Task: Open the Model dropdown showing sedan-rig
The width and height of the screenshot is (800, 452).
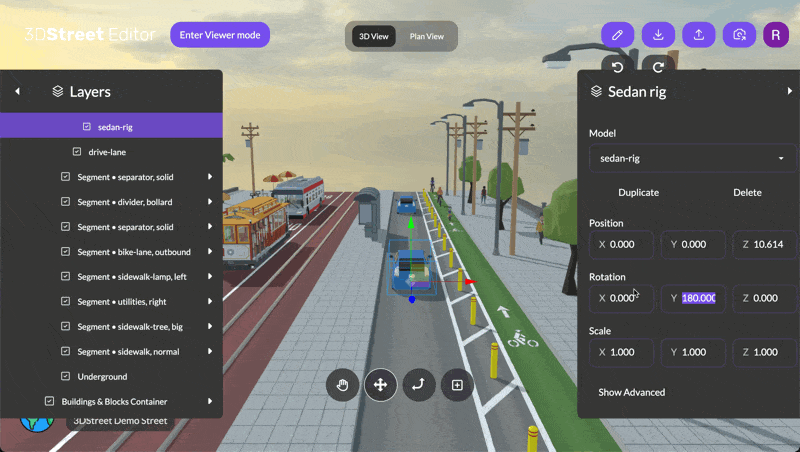Action: point(692,158)
